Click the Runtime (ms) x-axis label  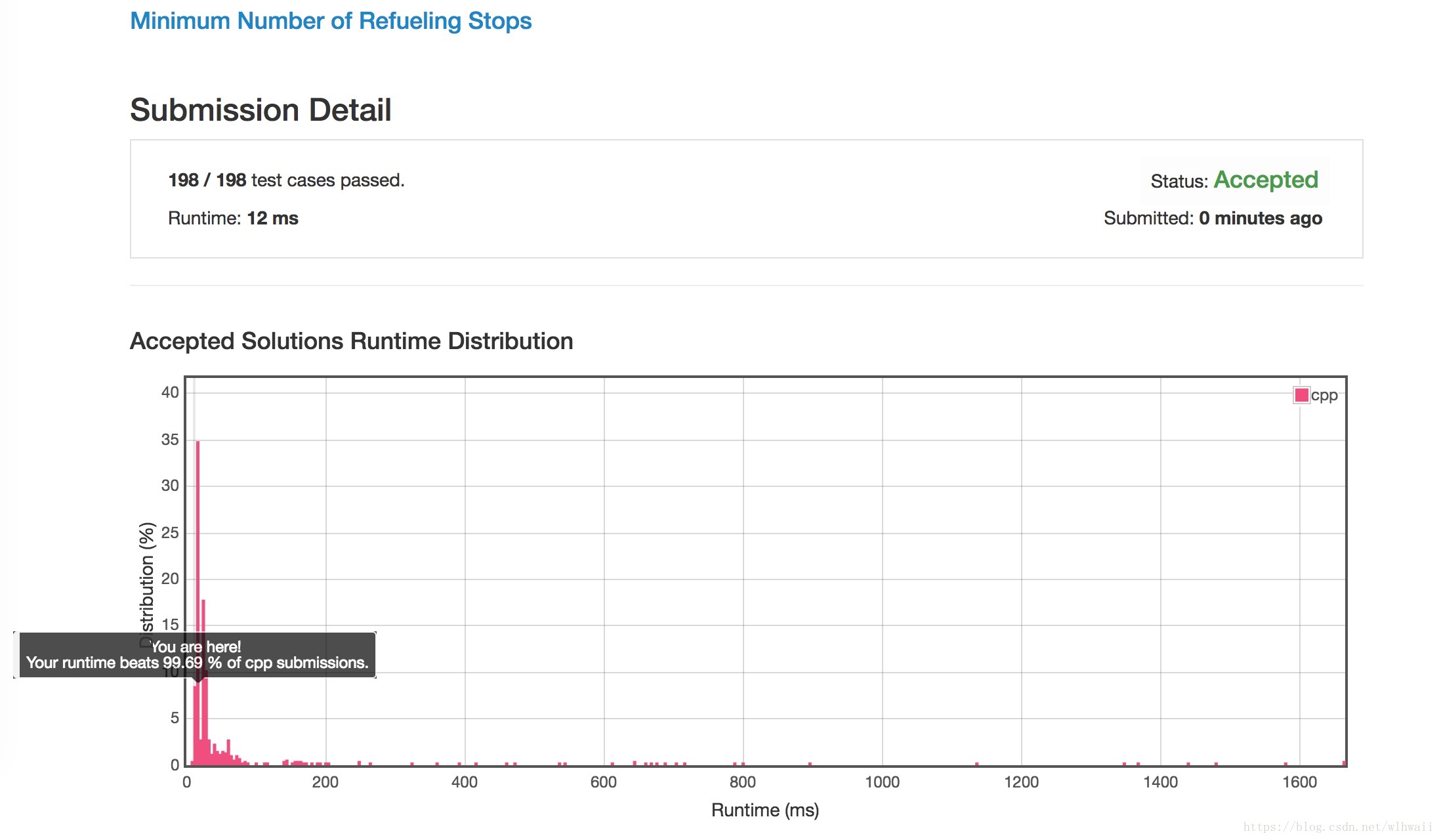pyautogui.click(x=765, y=810)
